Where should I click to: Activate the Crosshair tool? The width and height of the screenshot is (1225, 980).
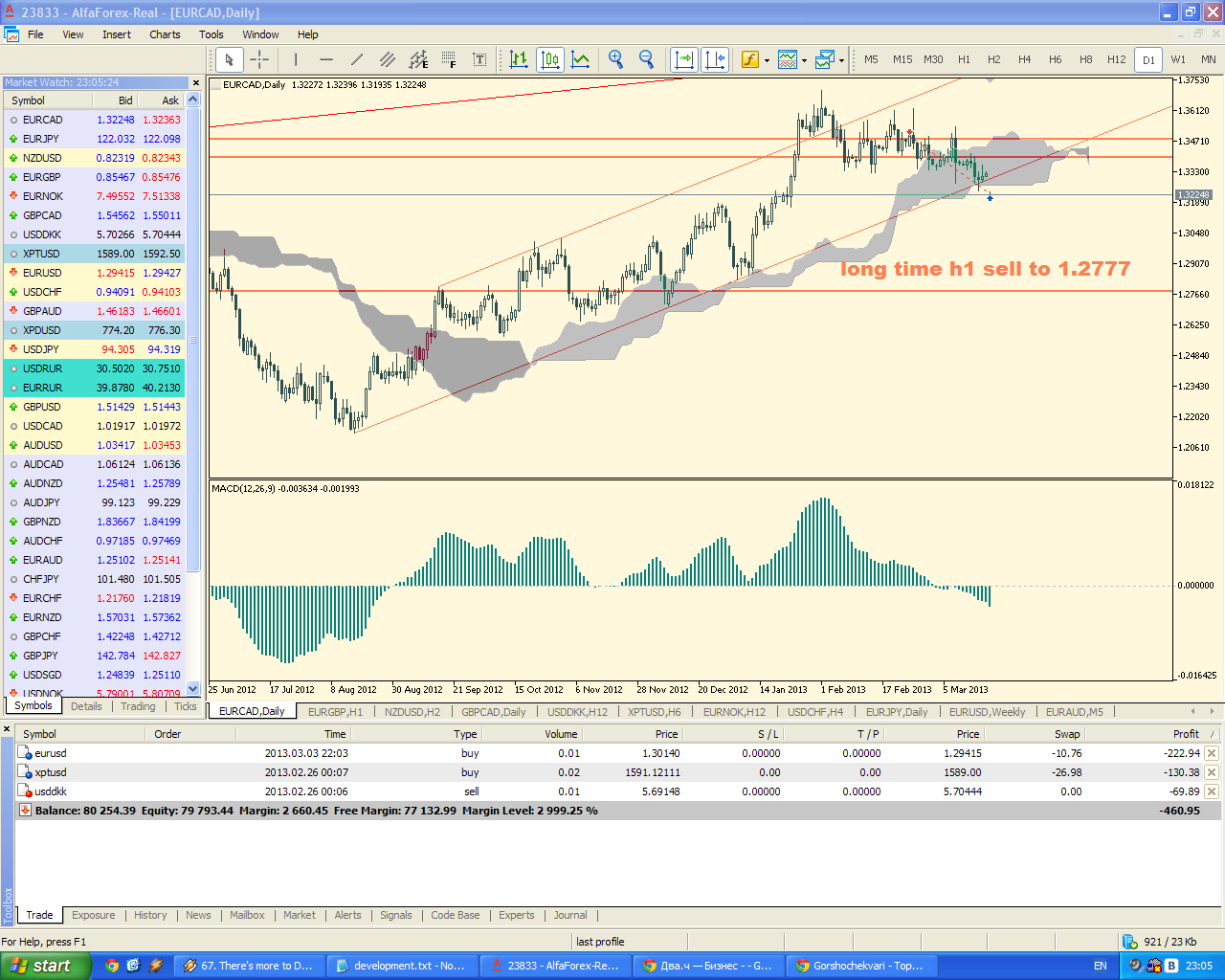pos(259,59)
